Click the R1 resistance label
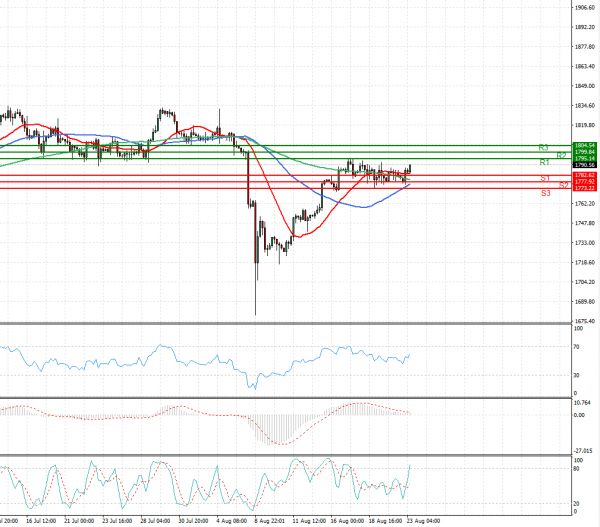Image resolution: width=600 pixels, height=527 pixels. coord(545,162)
